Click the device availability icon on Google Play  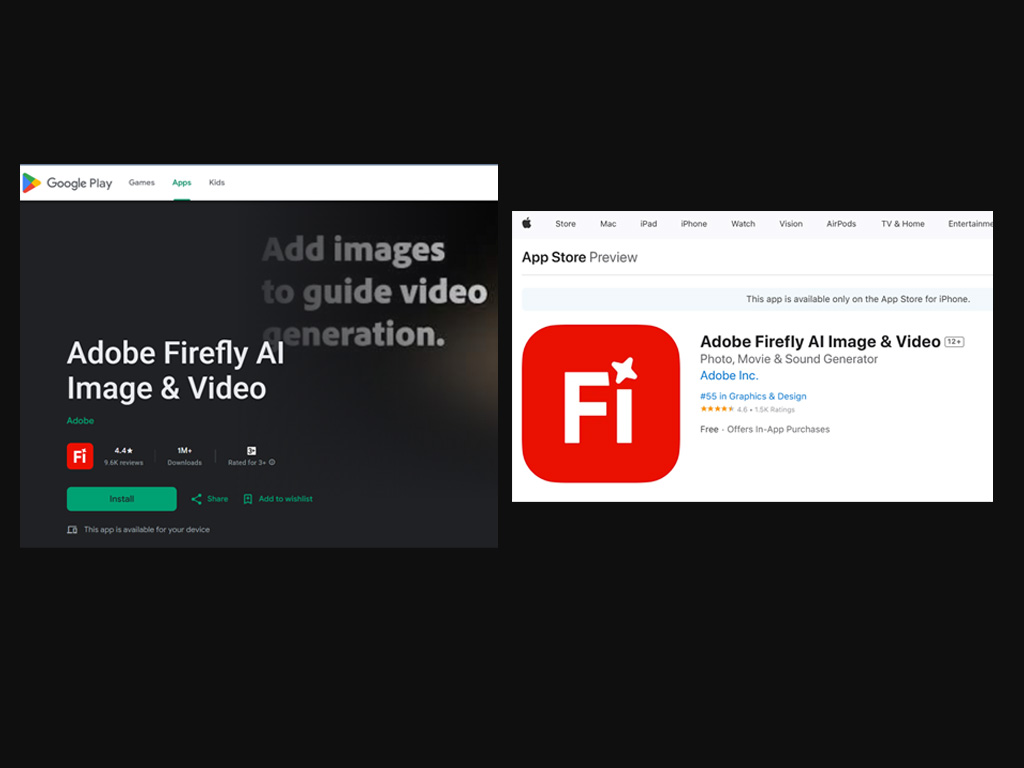click(x=72, y=530)
